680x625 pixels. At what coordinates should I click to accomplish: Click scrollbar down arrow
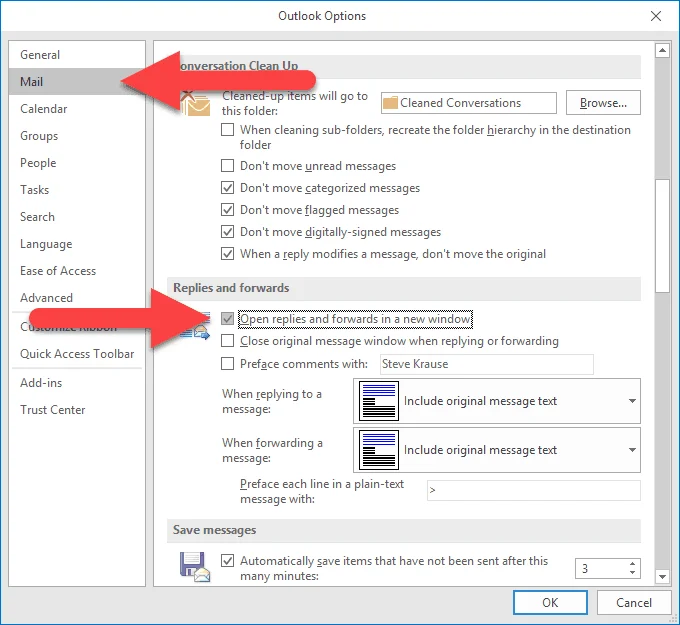pos(662,576)
